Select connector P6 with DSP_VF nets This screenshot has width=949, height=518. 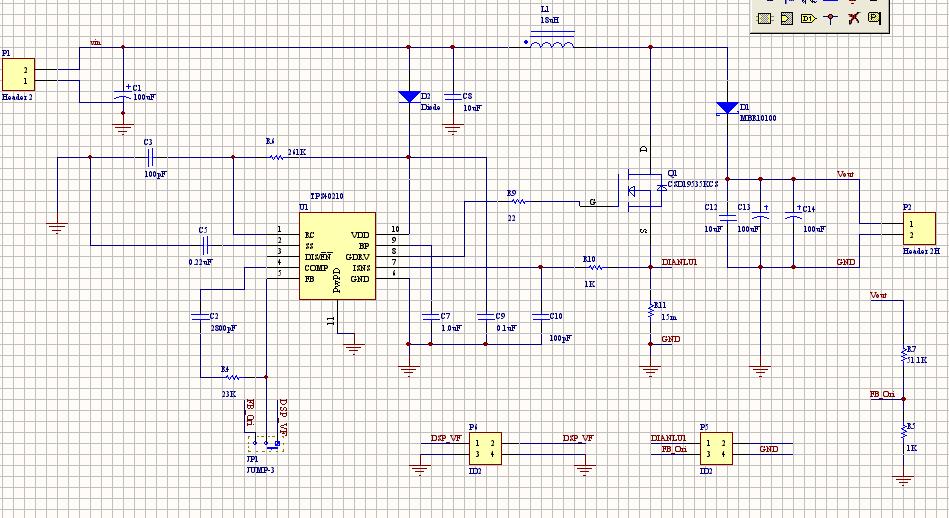[x=485, y=448]
